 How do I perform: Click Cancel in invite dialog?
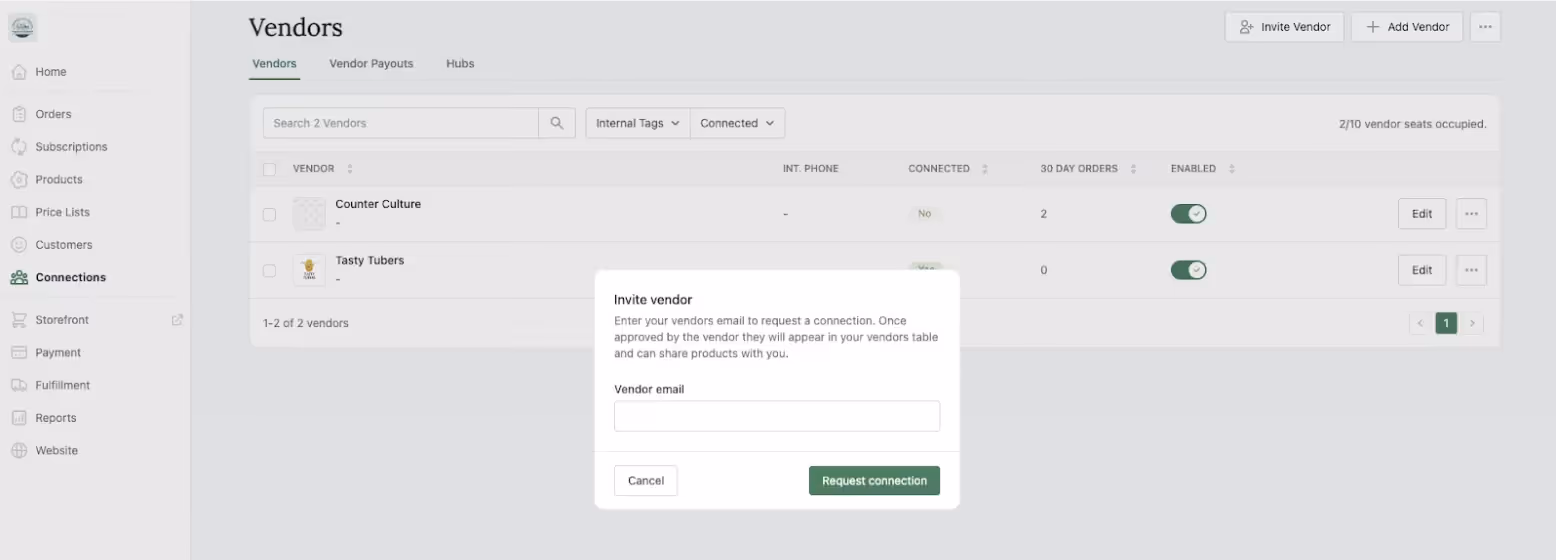point(646,481)
